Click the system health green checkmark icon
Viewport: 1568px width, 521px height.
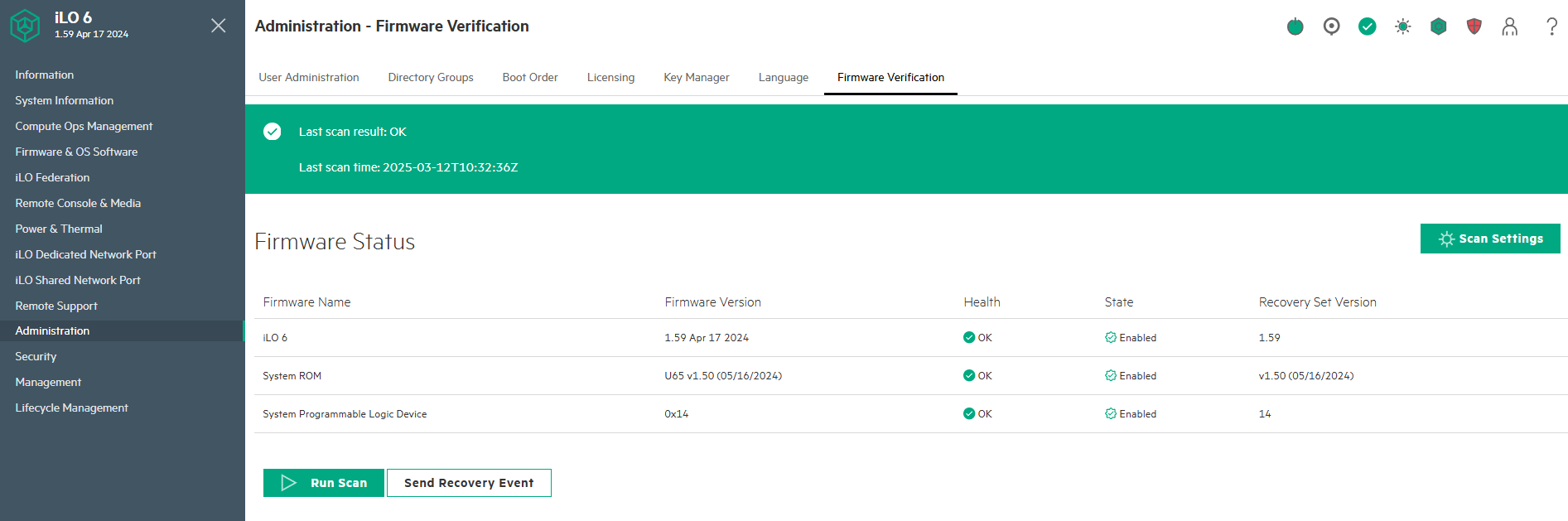1368,27
